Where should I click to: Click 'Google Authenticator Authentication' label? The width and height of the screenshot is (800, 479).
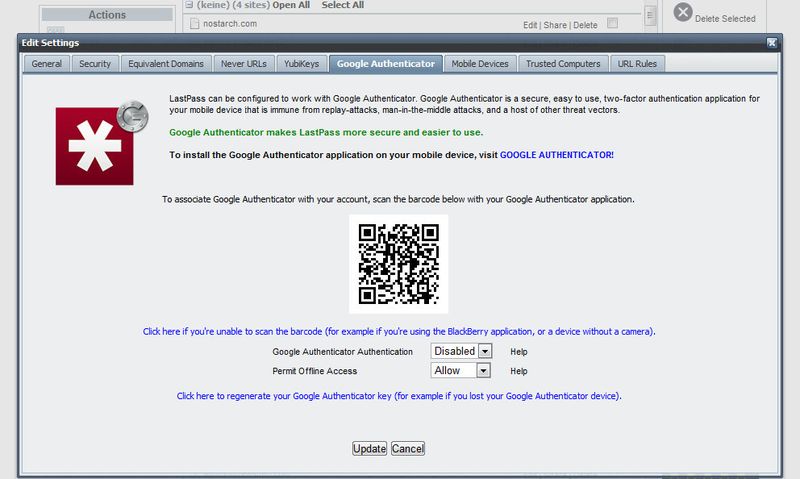point(342,351)
